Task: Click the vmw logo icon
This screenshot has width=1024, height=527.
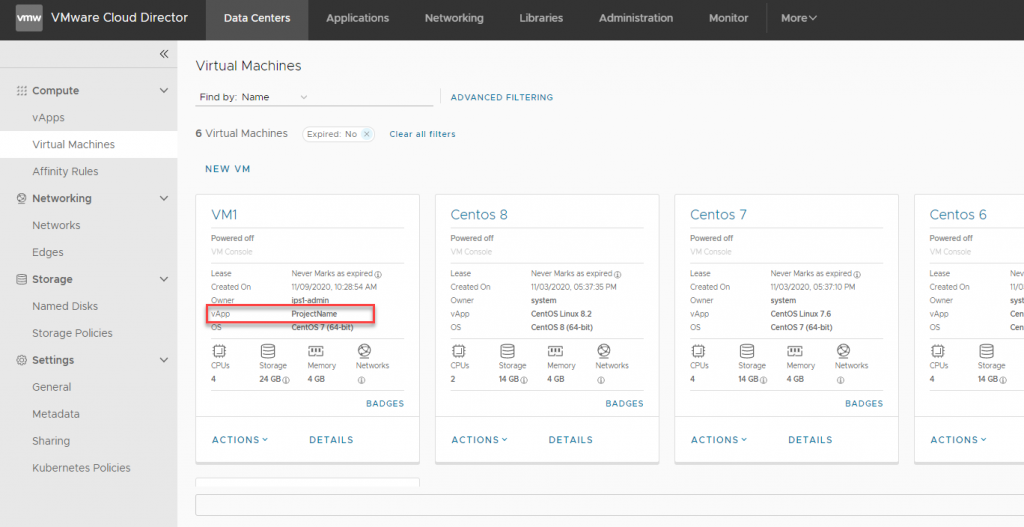Action: click(29, 18)
